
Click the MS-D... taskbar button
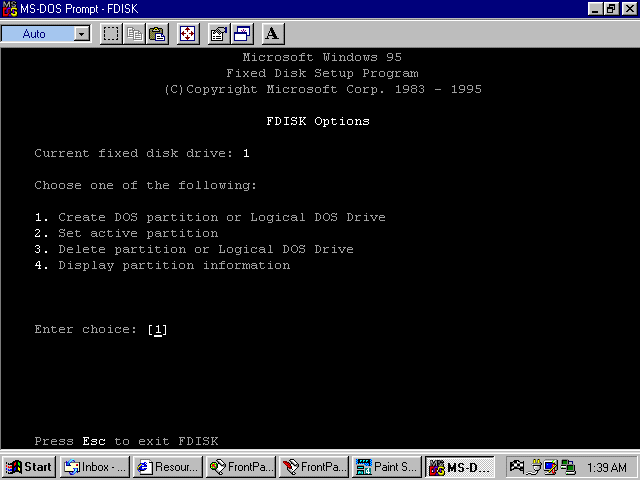[x=460, y=467]
